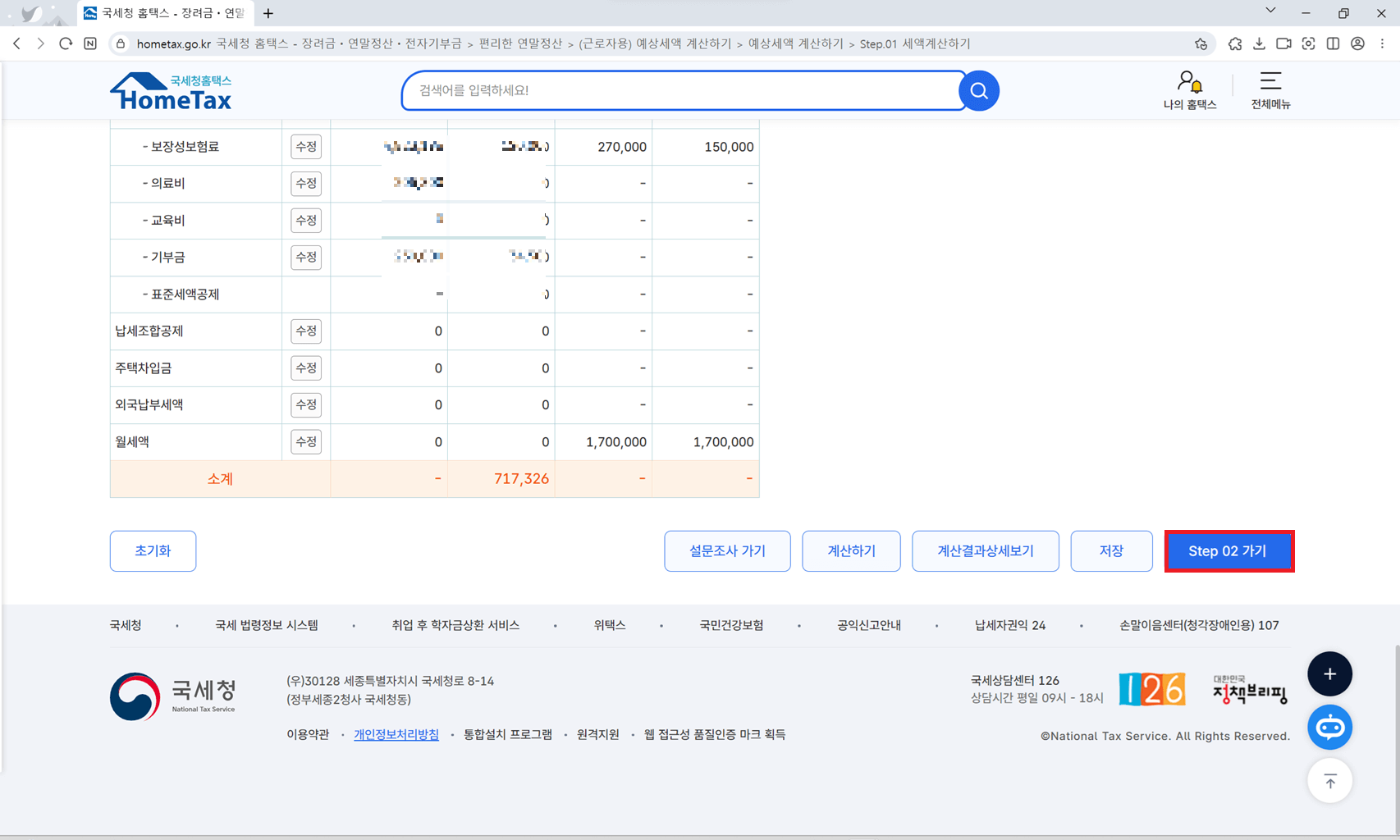Switch to the 국세청 홈택스 browser tab
This screenshot has height=840, width=1400.
164,13
